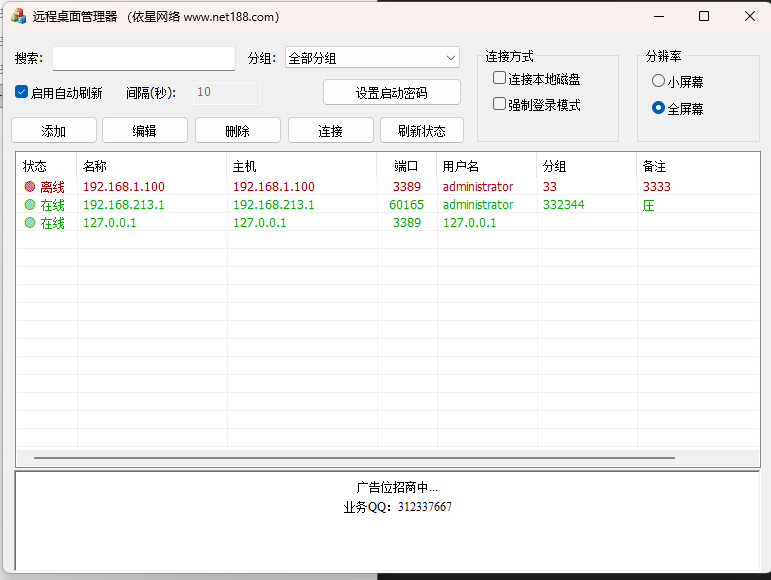Click the 连接 button
This screenshot has height=580, width=771.
[331, 131]
